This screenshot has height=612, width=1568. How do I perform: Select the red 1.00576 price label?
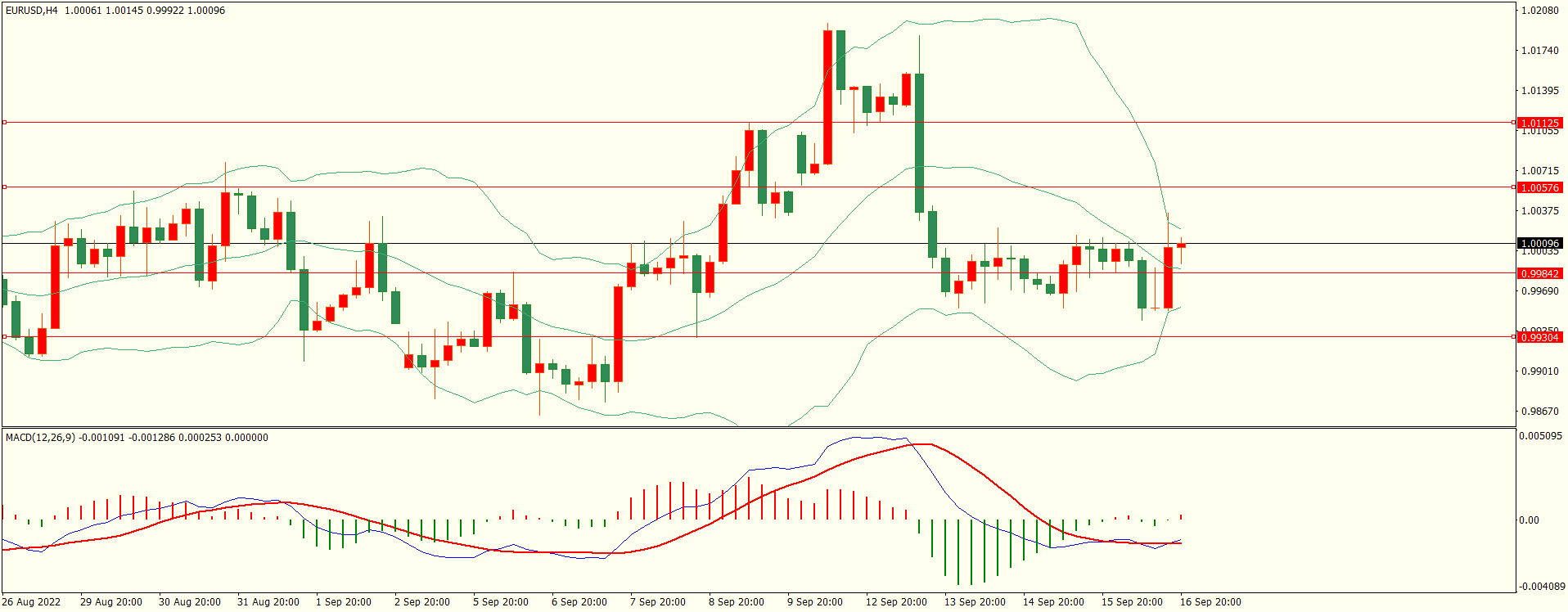(1539, 187)
